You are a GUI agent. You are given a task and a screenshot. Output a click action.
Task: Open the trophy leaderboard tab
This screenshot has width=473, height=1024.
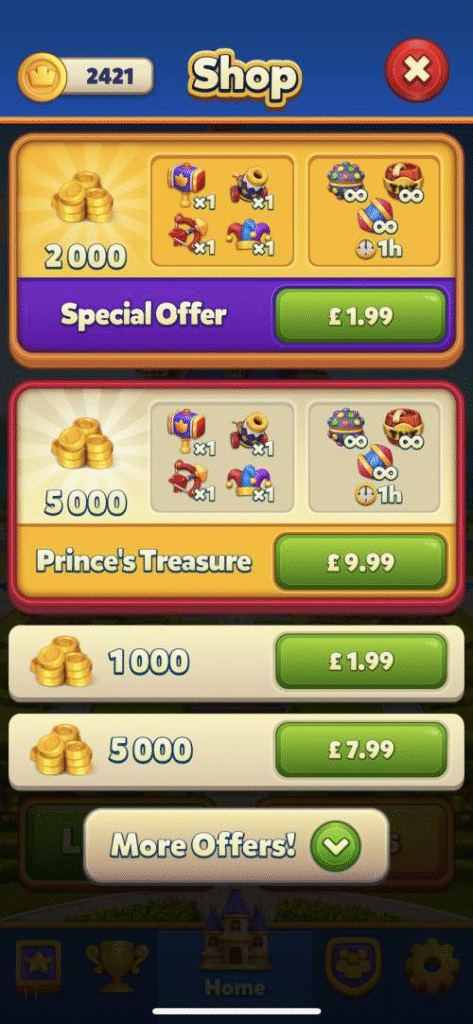116,965
